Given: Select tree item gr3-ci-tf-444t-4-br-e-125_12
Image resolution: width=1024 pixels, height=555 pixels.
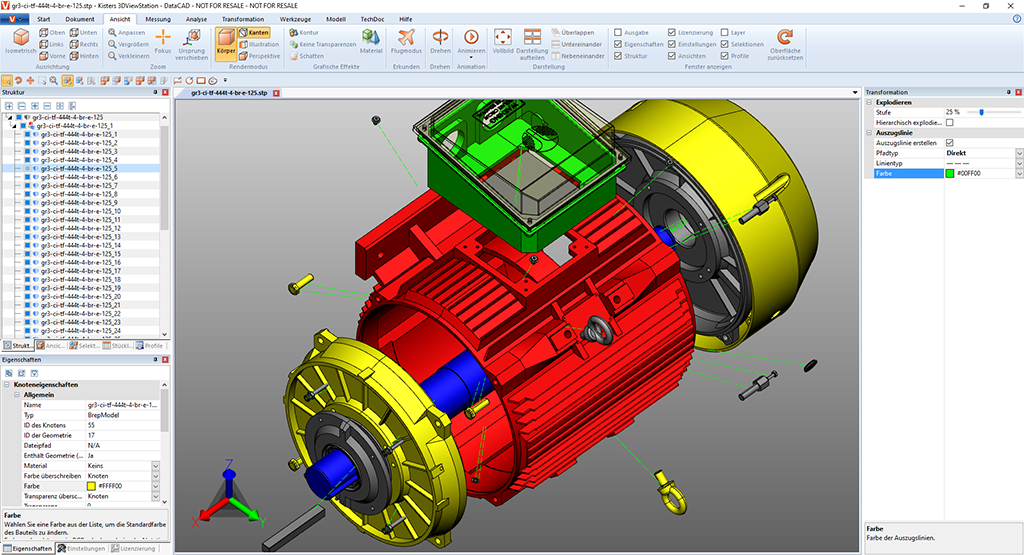Looking at the screenshot, I should pos(80,229).
